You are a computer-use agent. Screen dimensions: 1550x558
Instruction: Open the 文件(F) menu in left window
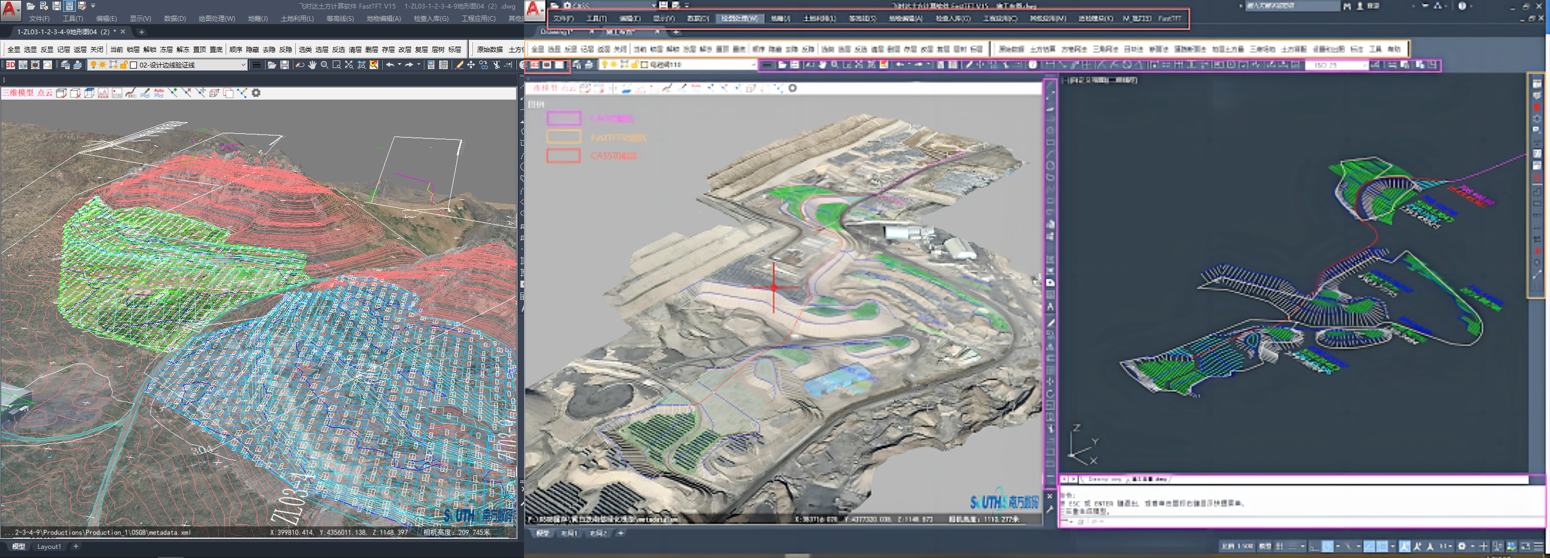(x=39, y=18)
